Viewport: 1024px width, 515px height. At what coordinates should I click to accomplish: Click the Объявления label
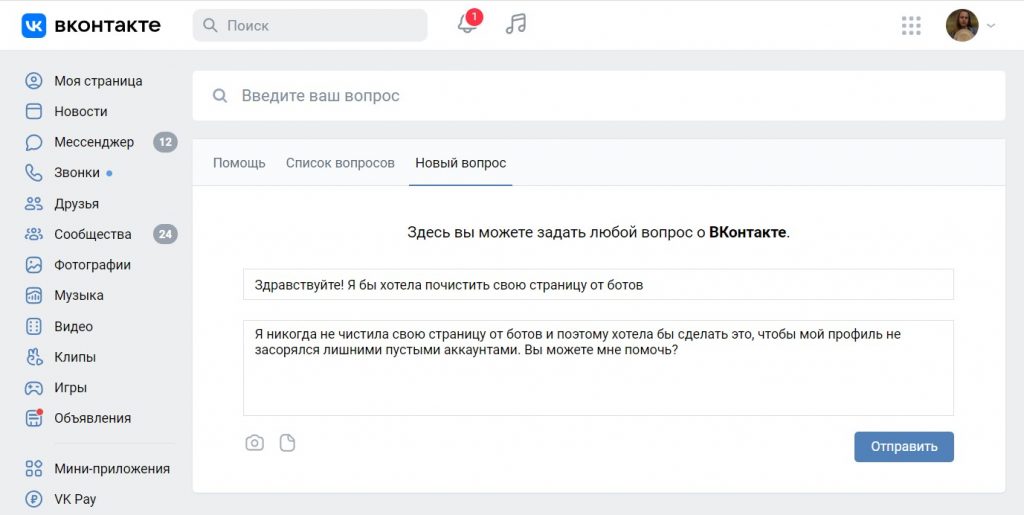click(x=93, y=418)
